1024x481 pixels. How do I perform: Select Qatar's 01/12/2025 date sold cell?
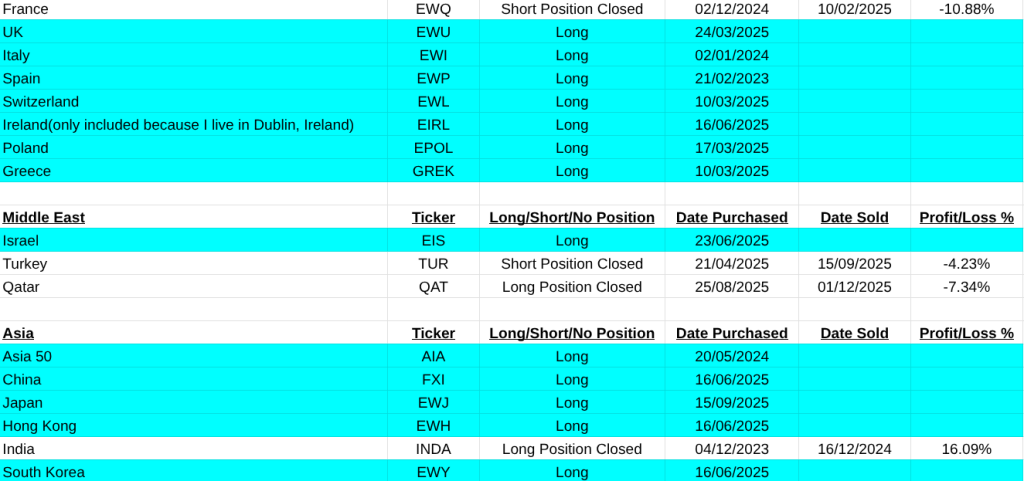pos(854,287)
